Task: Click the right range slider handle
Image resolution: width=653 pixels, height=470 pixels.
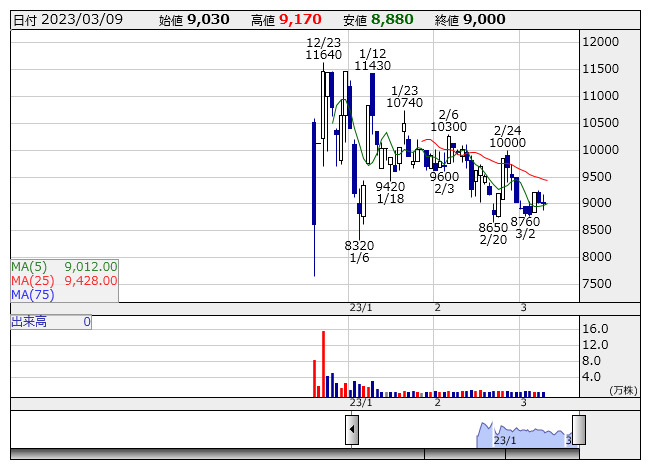Action: pyautogui.click(x=579, y=430)
